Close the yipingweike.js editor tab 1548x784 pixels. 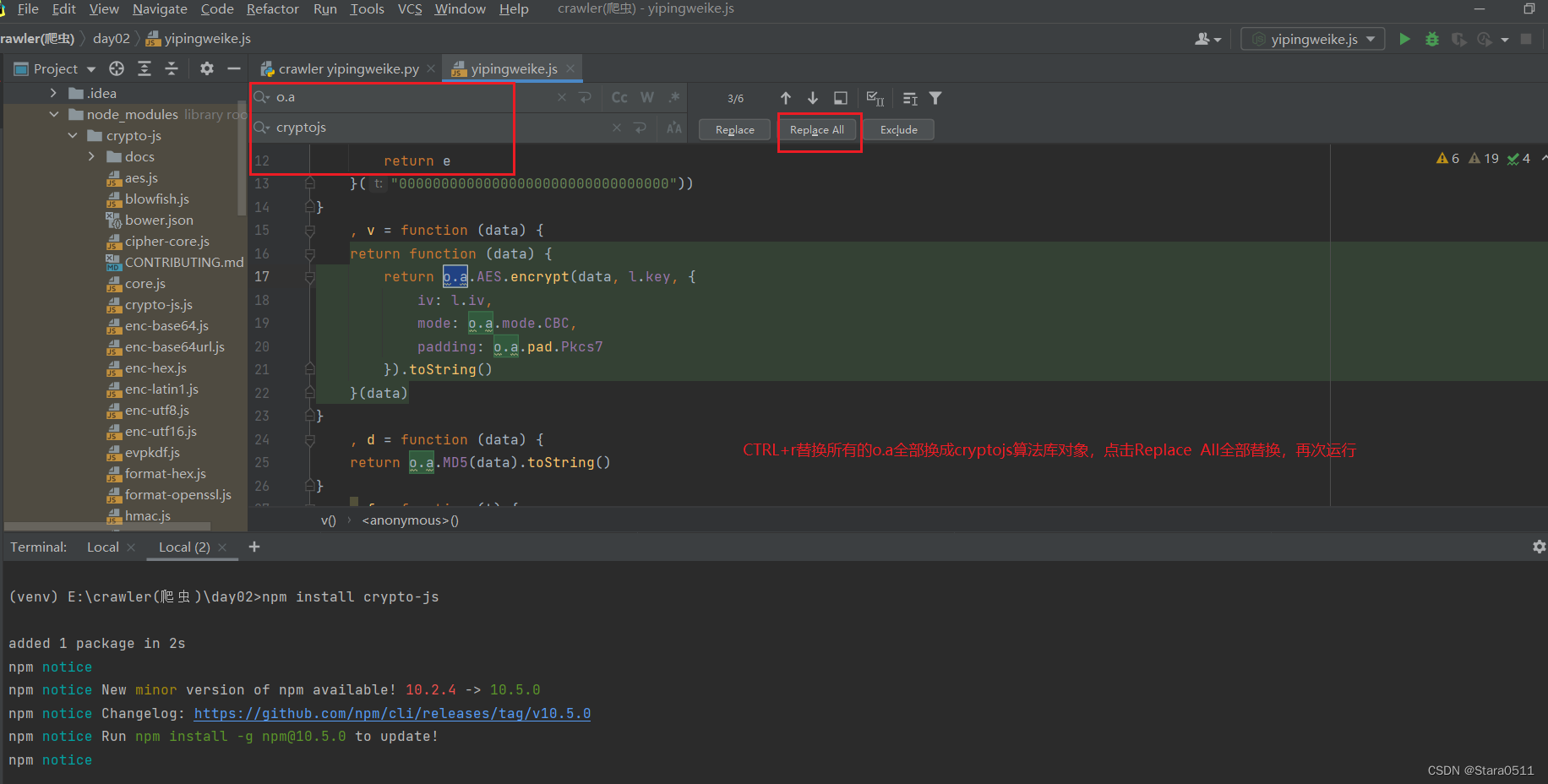tap(570, 68)
